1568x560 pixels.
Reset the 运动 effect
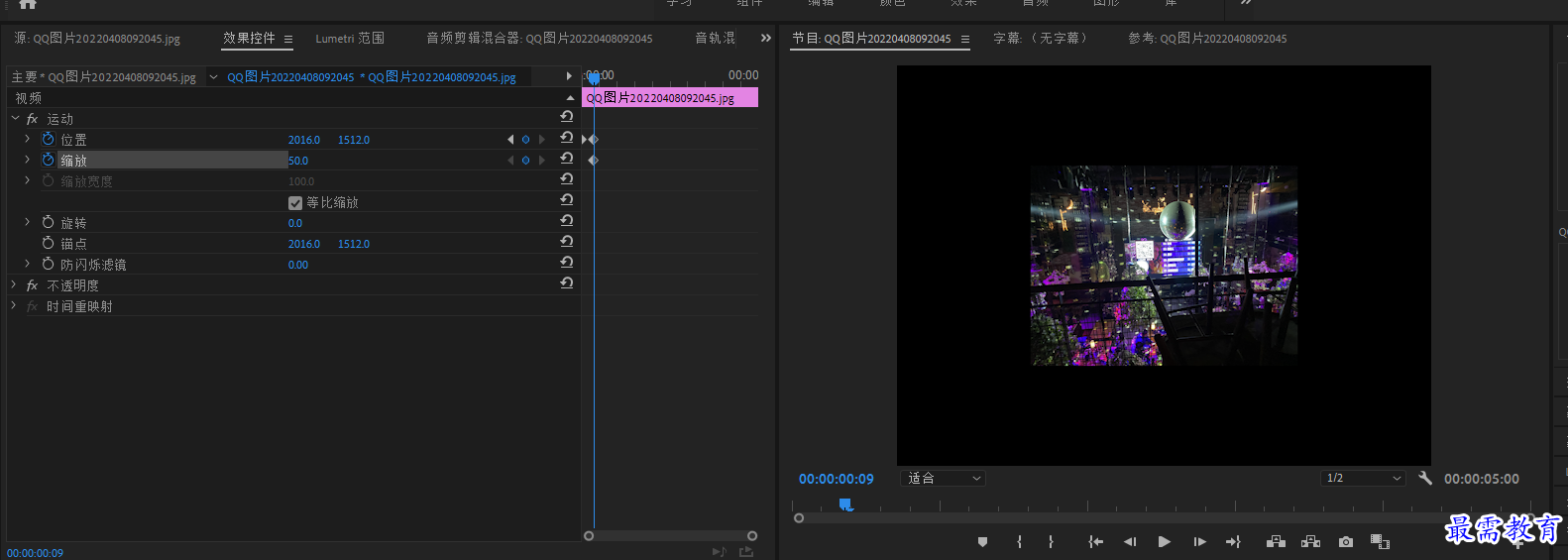(x=567, y=117)
